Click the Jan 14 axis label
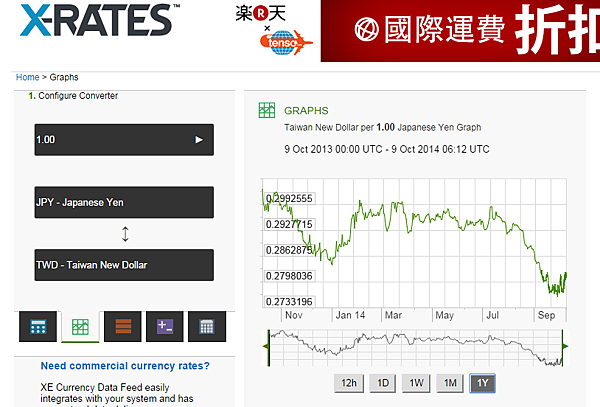The height and width of the screenshot is (407, 600). [x=350, y=315]
